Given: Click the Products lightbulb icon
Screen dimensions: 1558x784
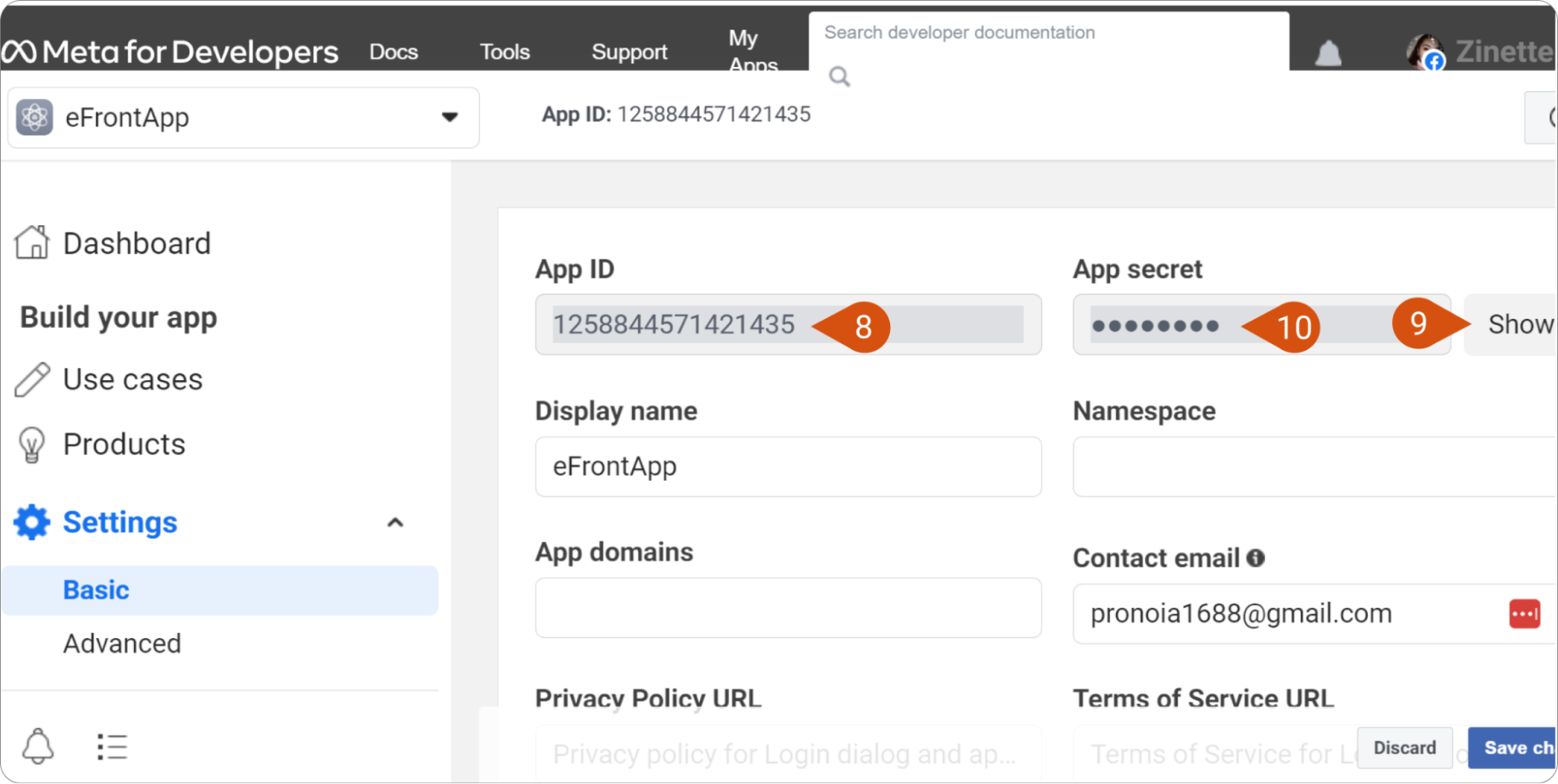Looking at the screenshot, I should (x=32, y=444).
